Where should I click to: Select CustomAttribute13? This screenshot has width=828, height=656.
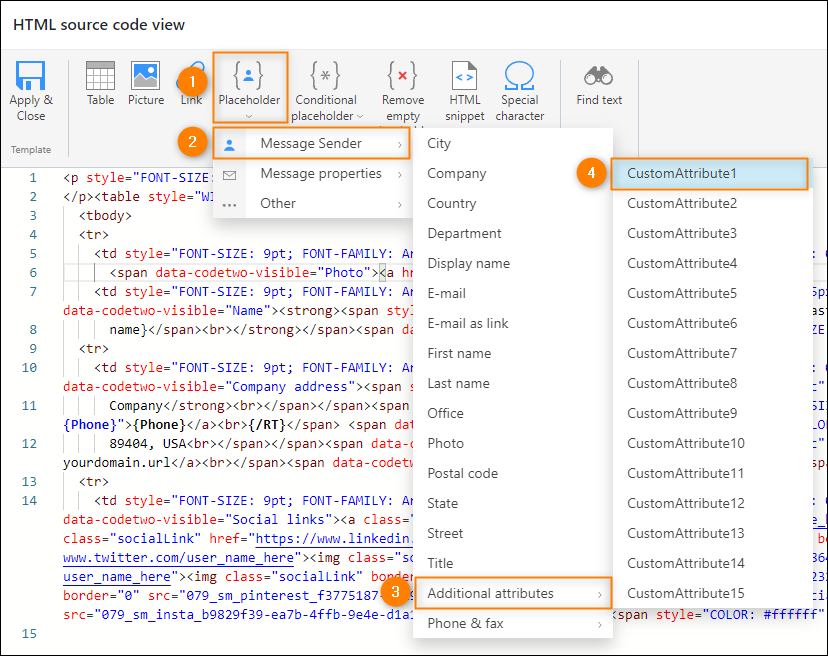point(712,533)
